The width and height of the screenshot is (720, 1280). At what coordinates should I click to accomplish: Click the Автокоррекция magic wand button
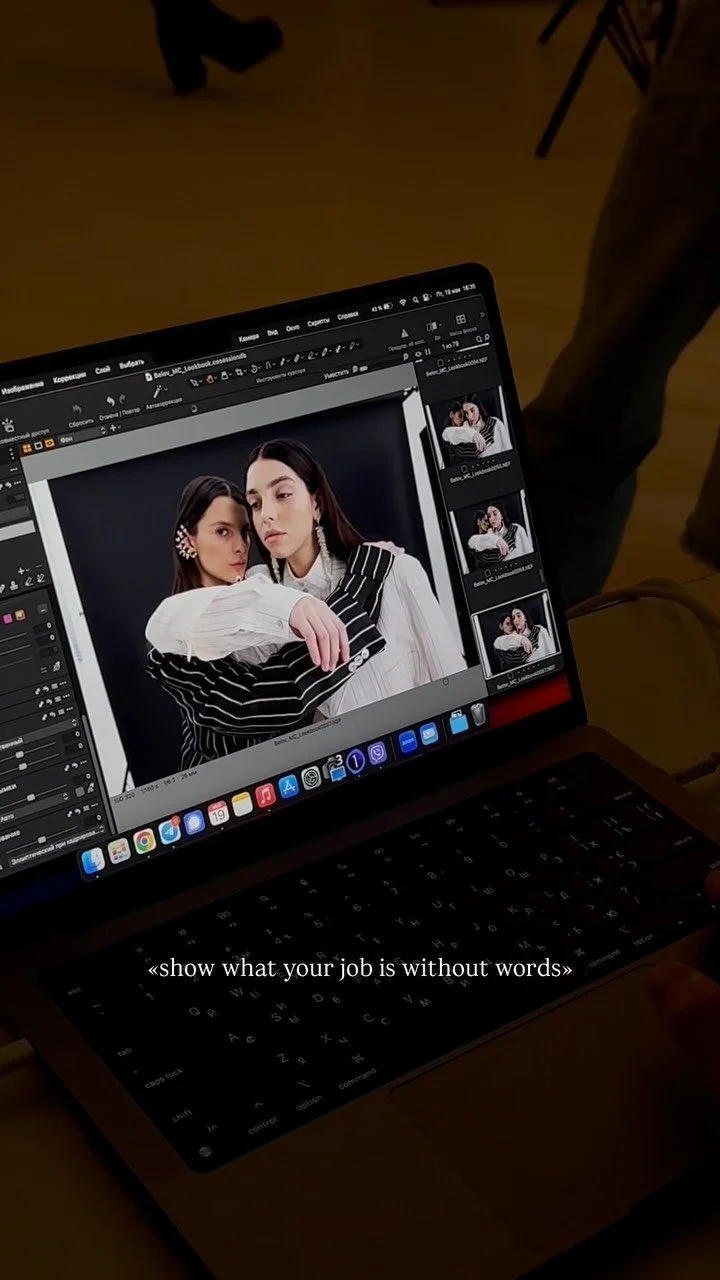tap(158, 391)
